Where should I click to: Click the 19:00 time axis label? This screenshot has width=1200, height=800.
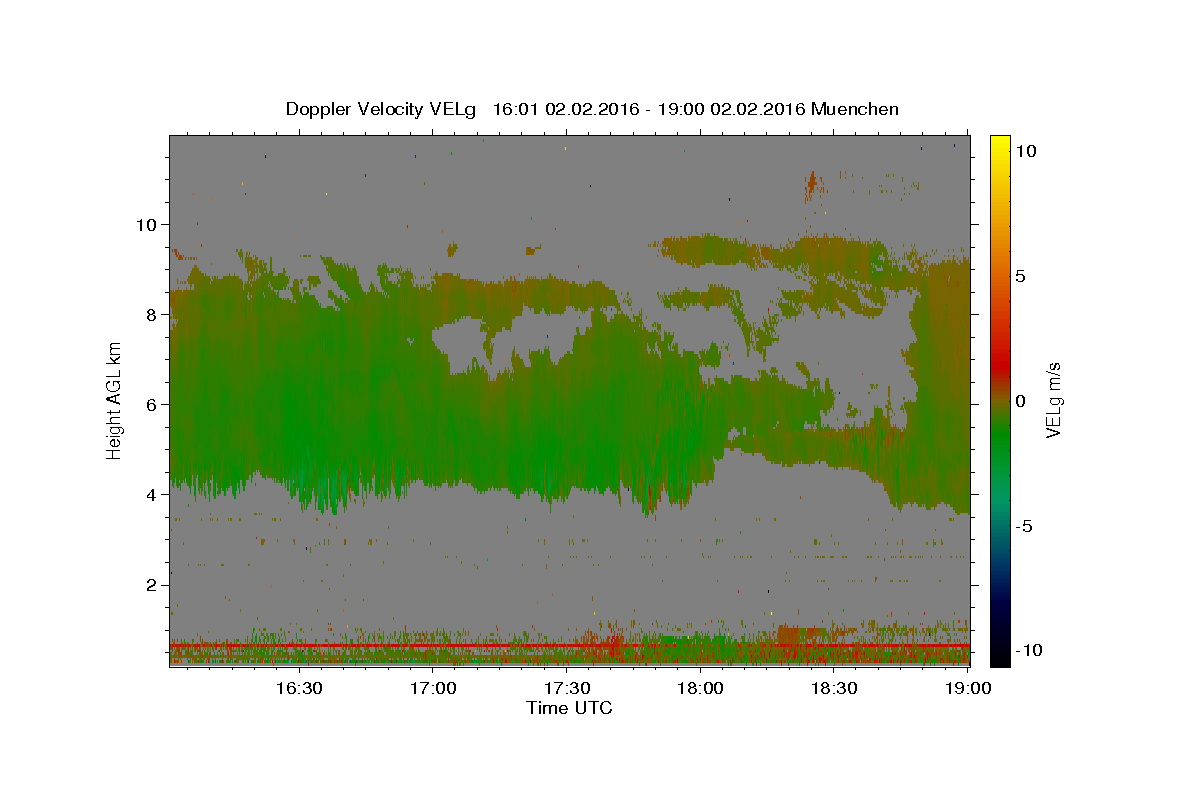pos(968,688)
